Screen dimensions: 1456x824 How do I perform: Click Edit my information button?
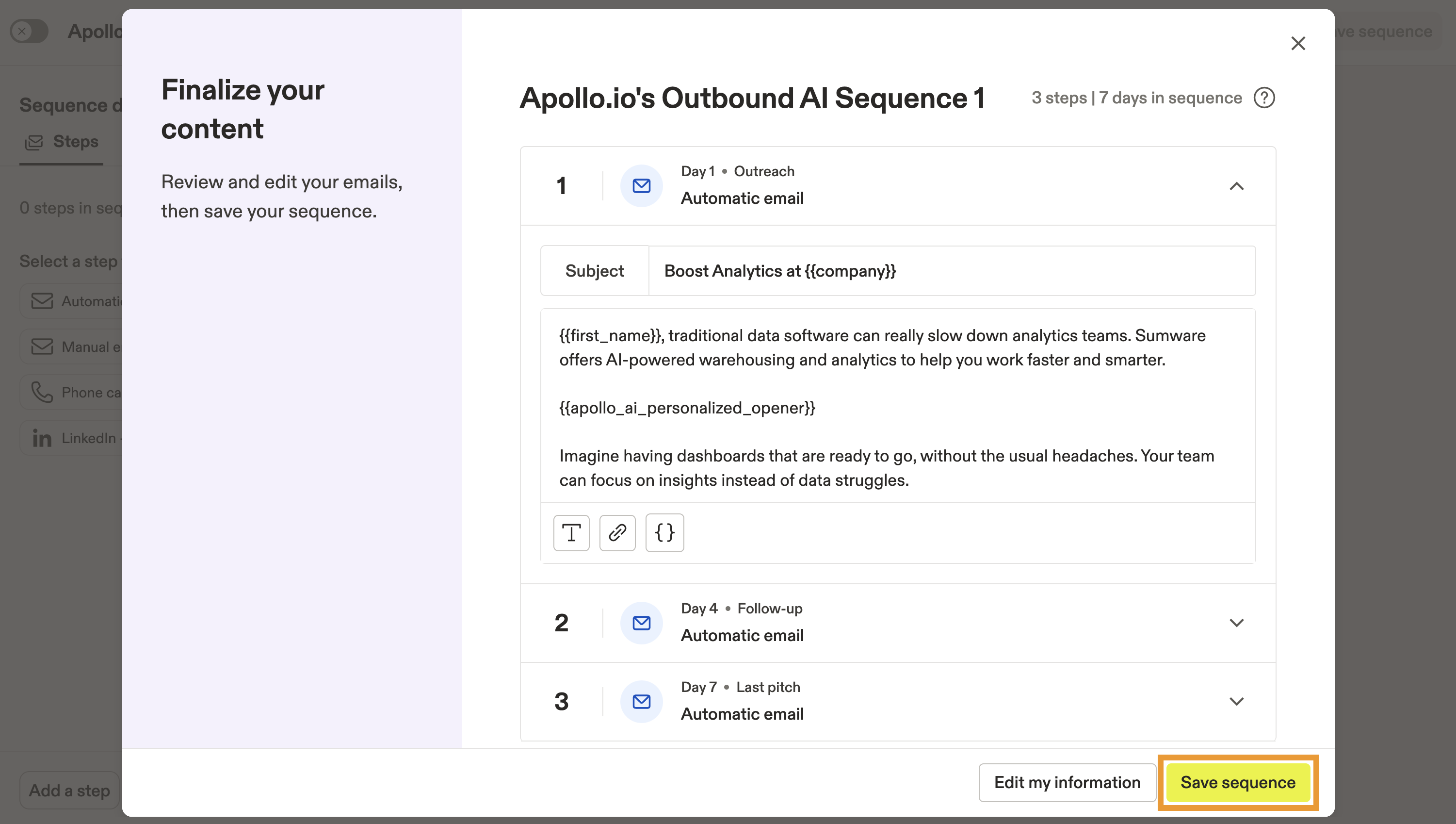pos(1067,783)
